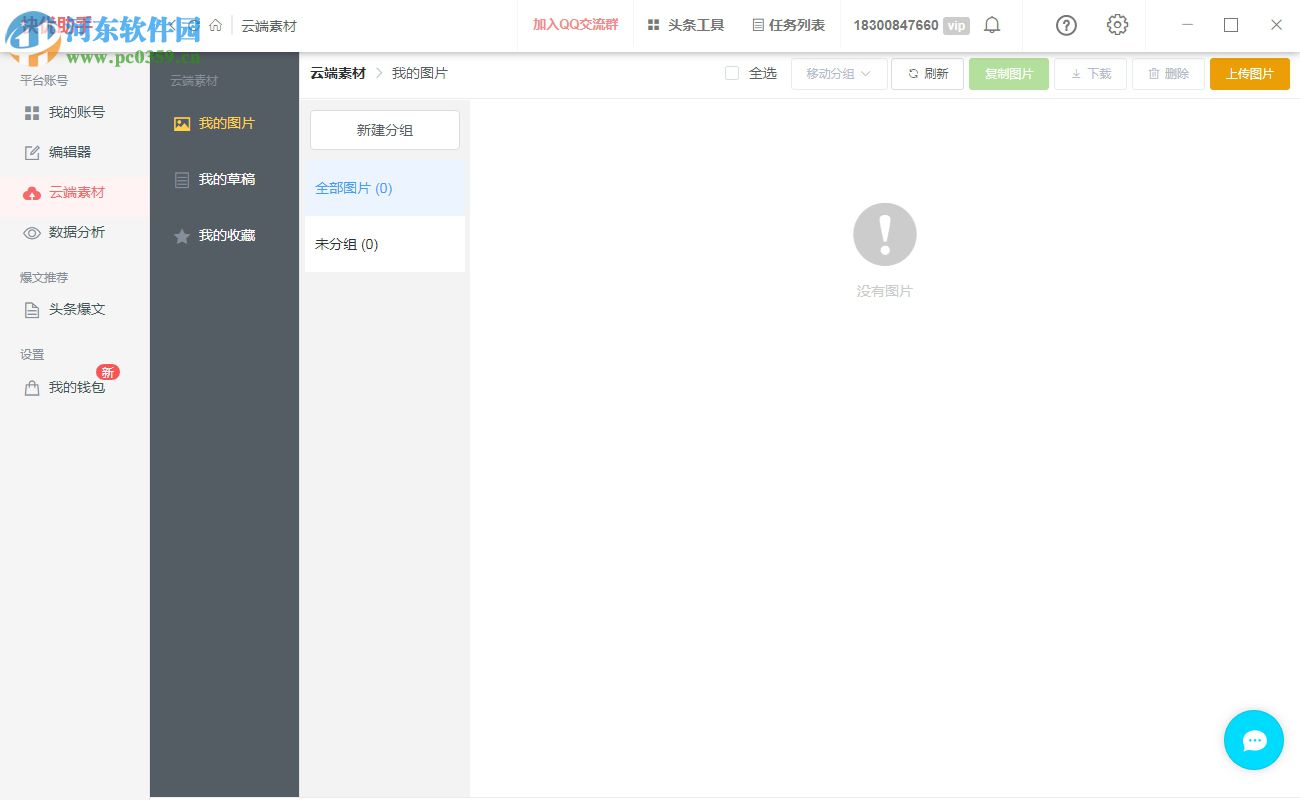Click the 我的账号 grid icon
This screenshot has width=1300, height=800.
[x=32, y=113]
